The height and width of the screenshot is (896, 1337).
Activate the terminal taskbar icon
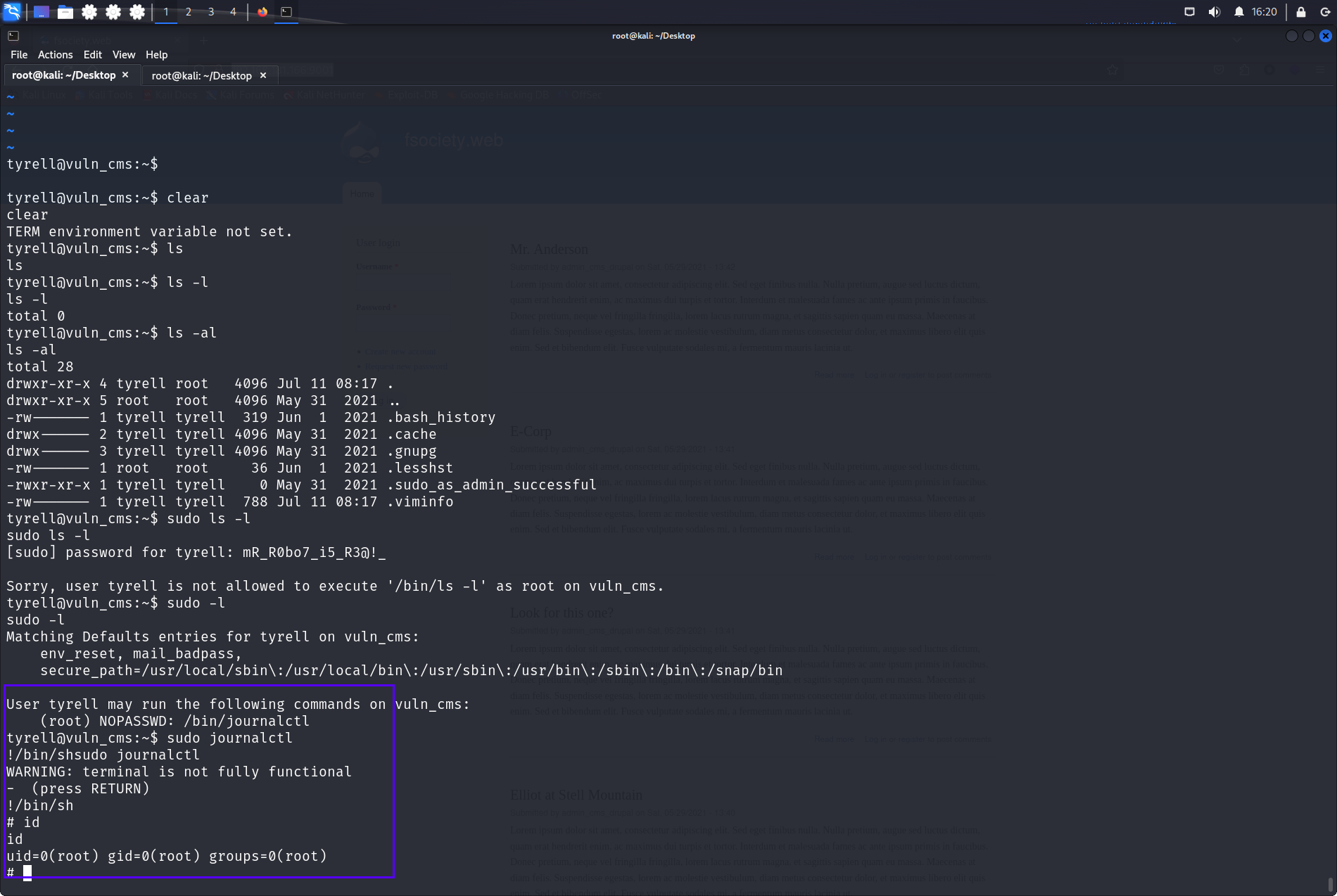point(286,11)
